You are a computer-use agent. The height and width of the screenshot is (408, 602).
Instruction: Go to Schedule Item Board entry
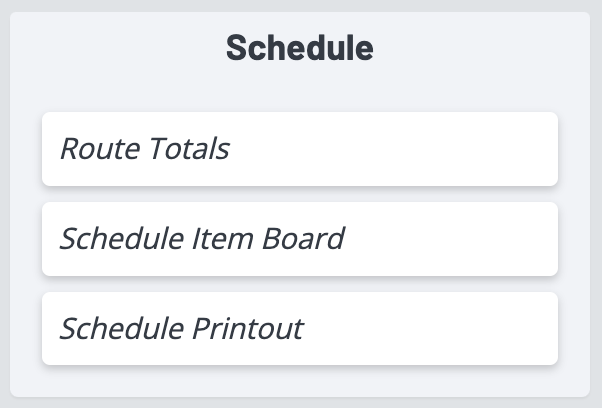299,239
